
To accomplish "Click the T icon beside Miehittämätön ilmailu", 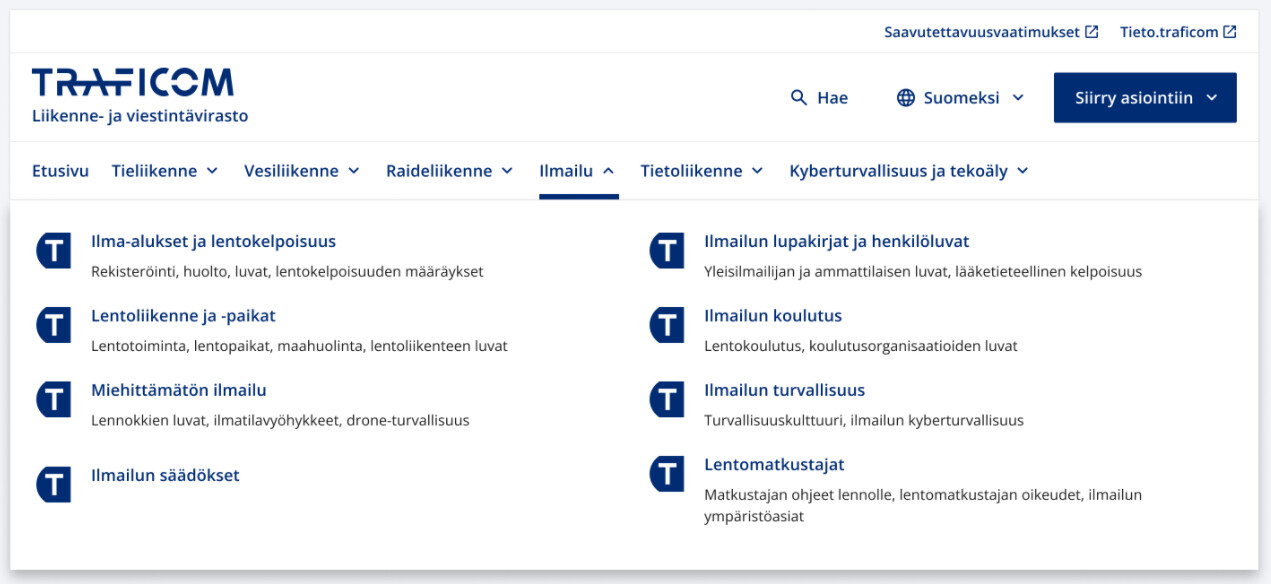I will click(53, 399).
